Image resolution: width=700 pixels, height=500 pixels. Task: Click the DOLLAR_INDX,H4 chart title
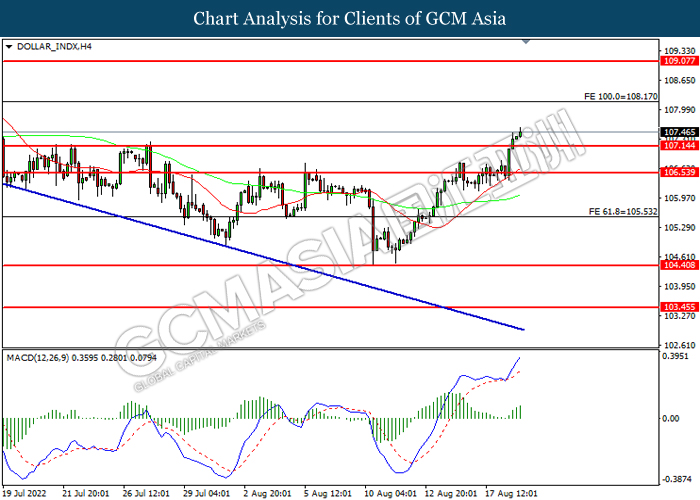point(54,46)
